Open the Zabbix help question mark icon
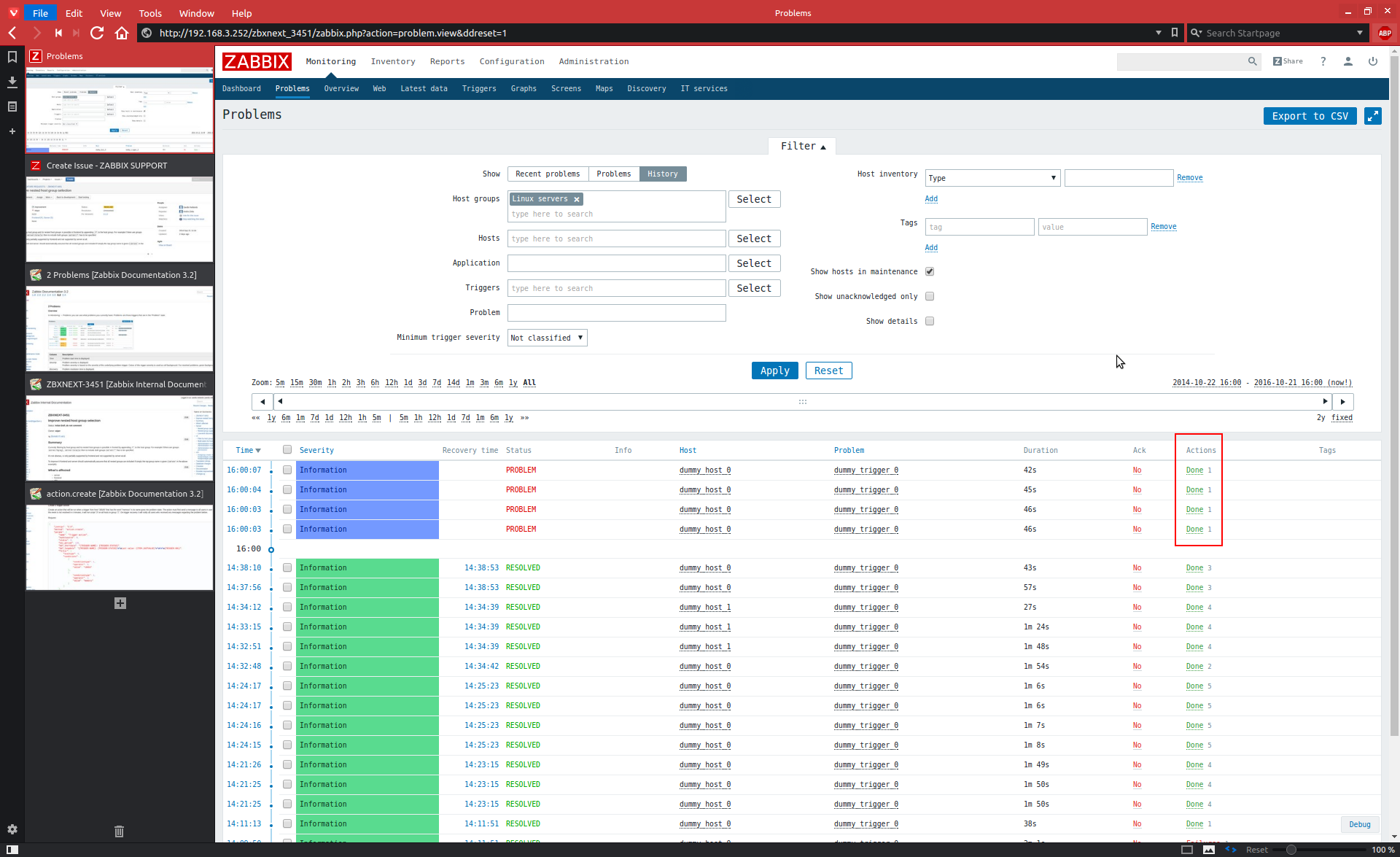1400x857 pixels. coord(1323,61)
